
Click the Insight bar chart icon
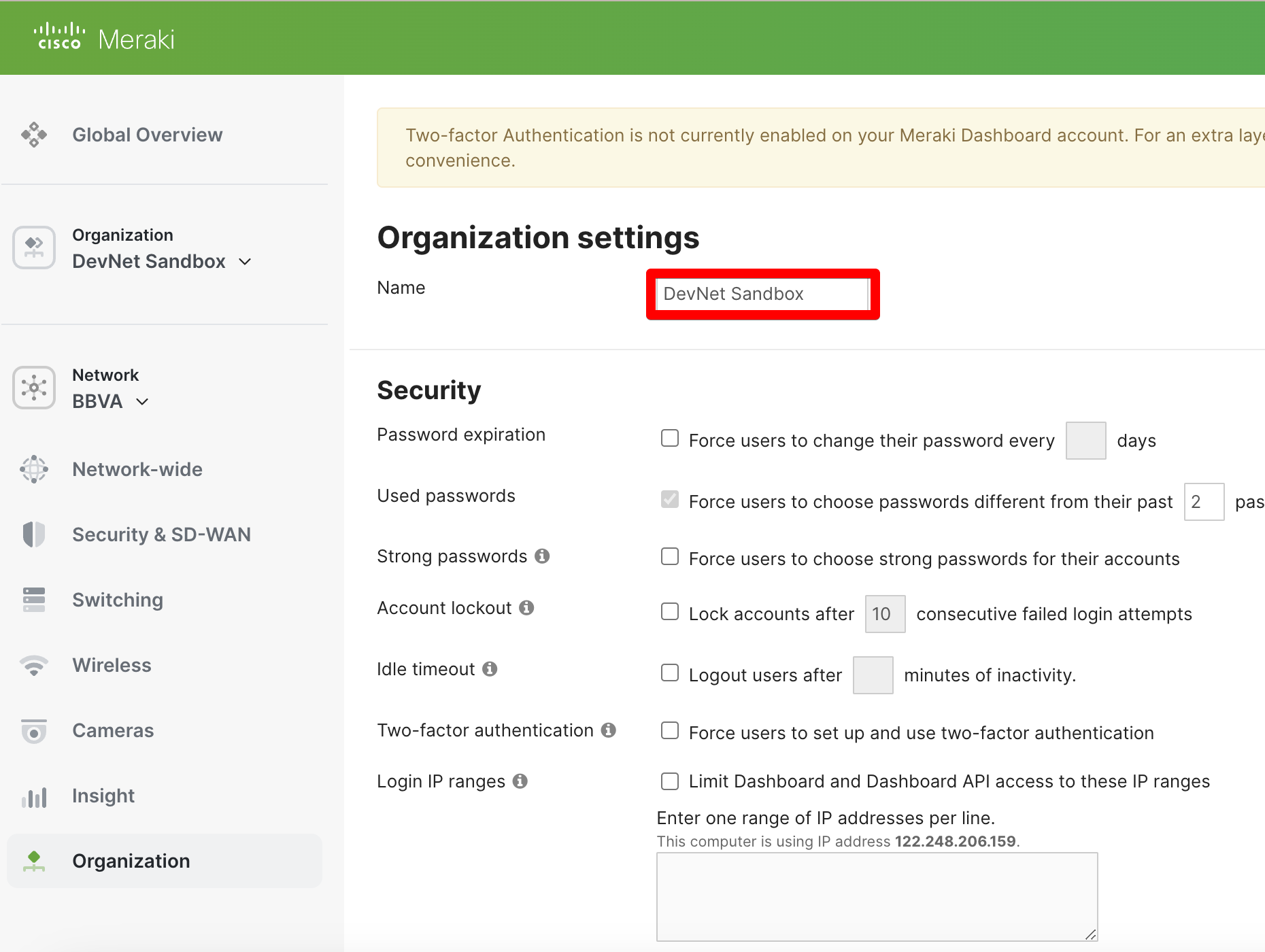(x=34, y=796)
